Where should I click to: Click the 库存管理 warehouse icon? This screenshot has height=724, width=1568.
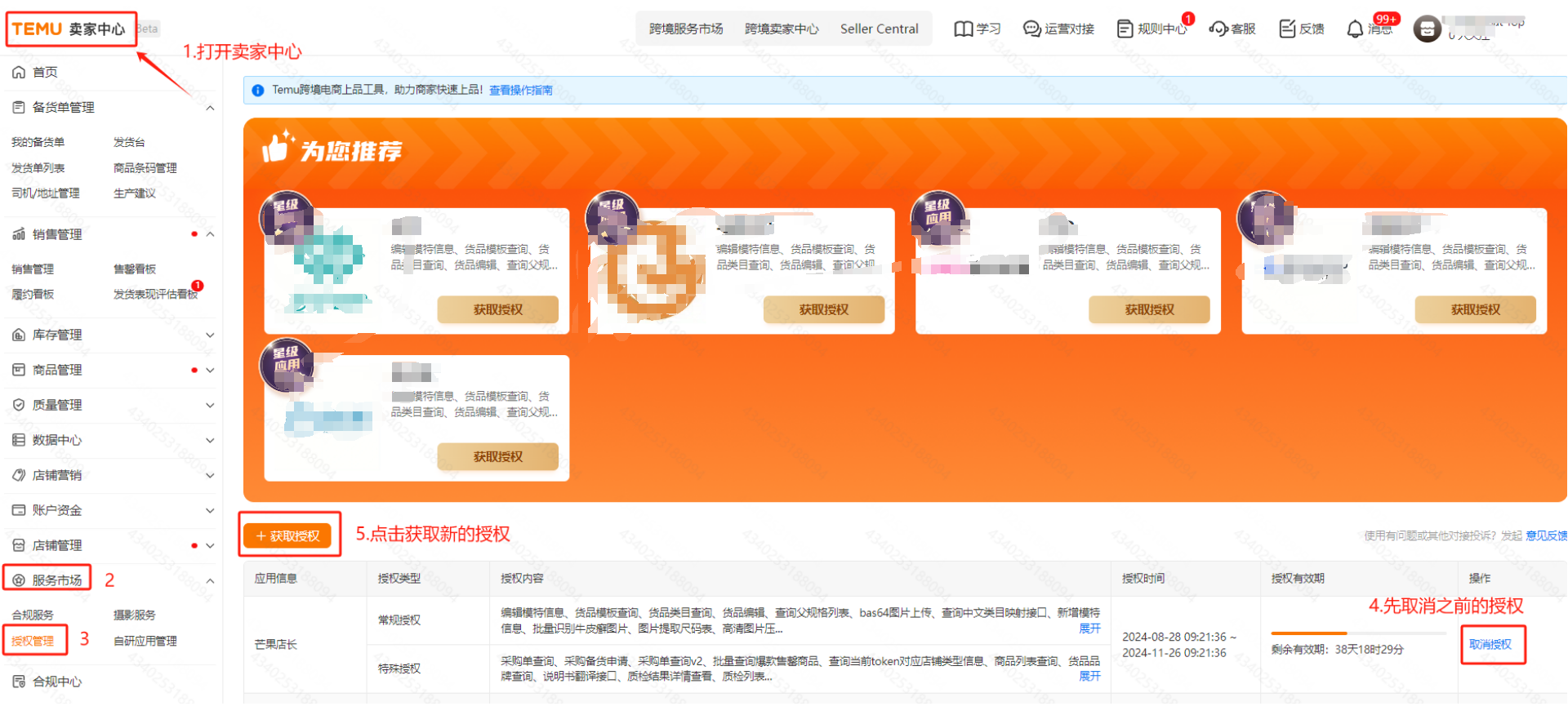19,335
